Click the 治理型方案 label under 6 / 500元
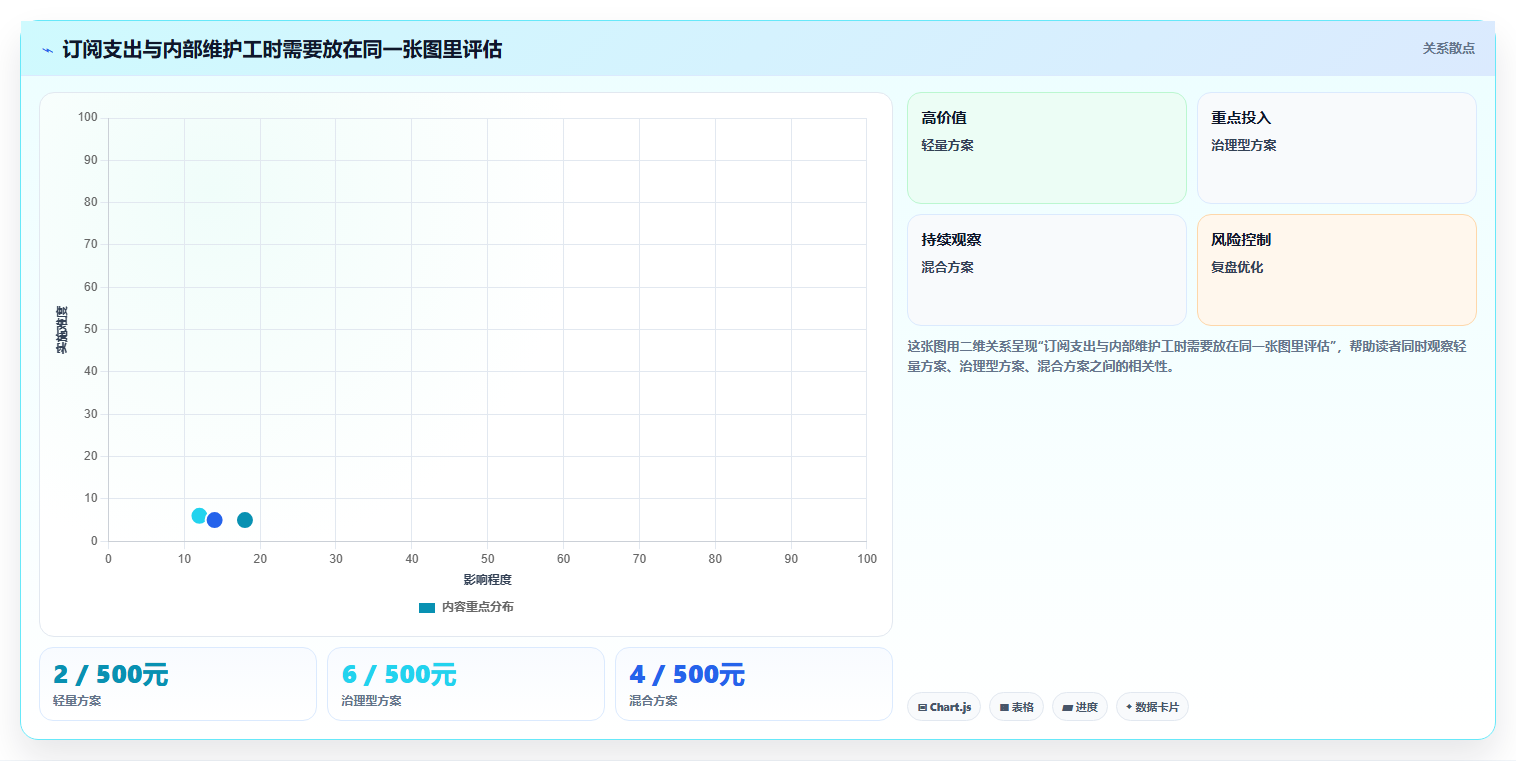 [371, 701]
